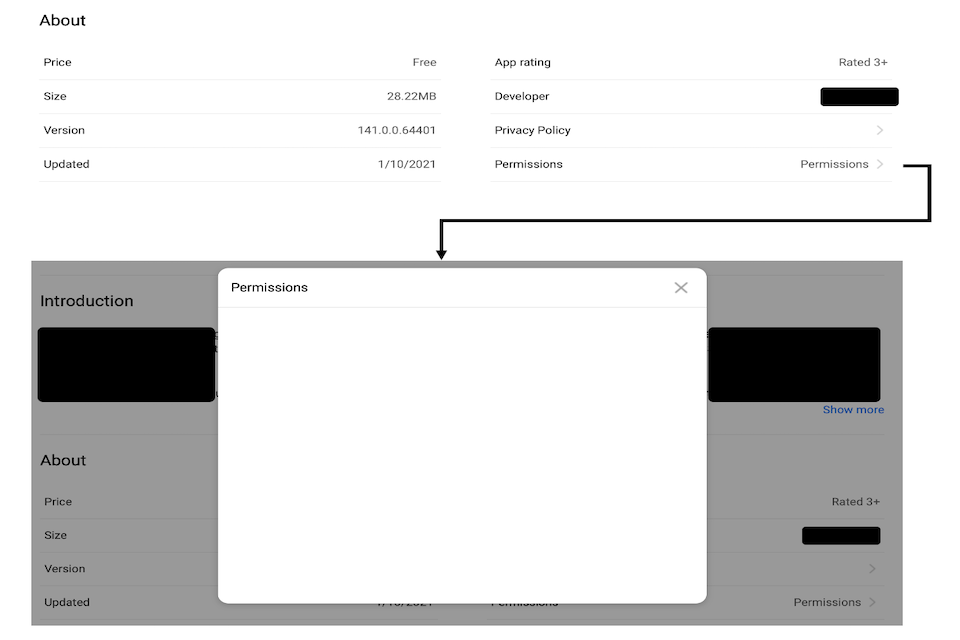The image size is (960, 640).
Task: Click the 28.22MB size value
Action: tap(411, 97)
